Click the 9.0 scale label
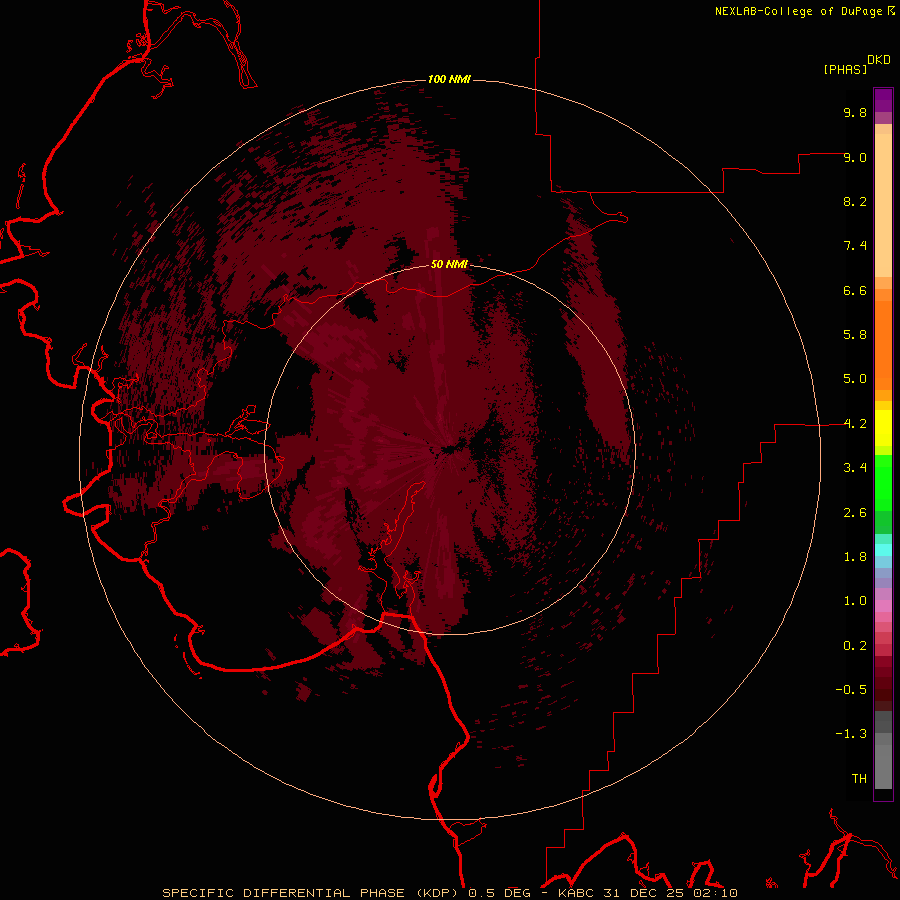Screen dimensions: 900x900 point(855,157)
